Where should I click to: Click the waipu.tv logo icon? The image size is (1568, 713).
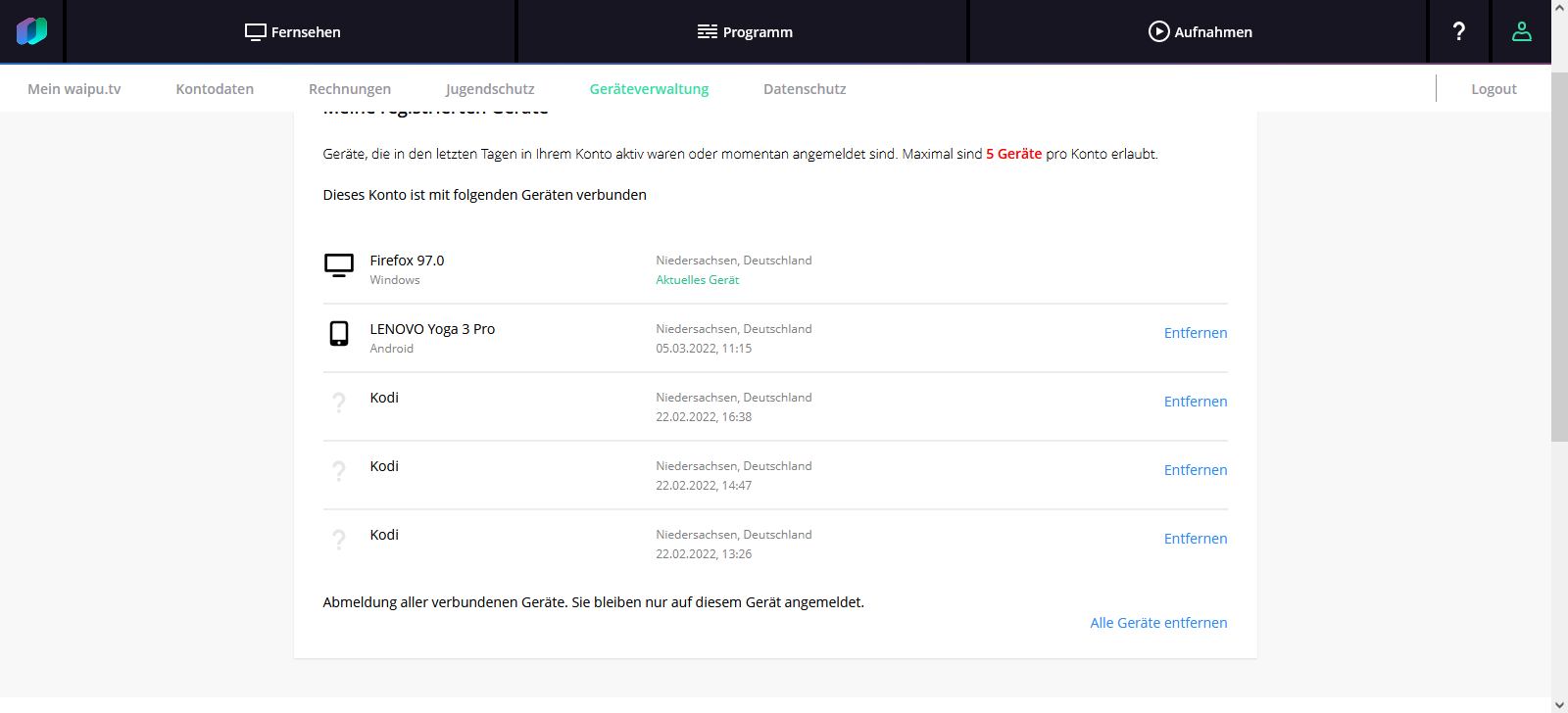pos(31,31)
